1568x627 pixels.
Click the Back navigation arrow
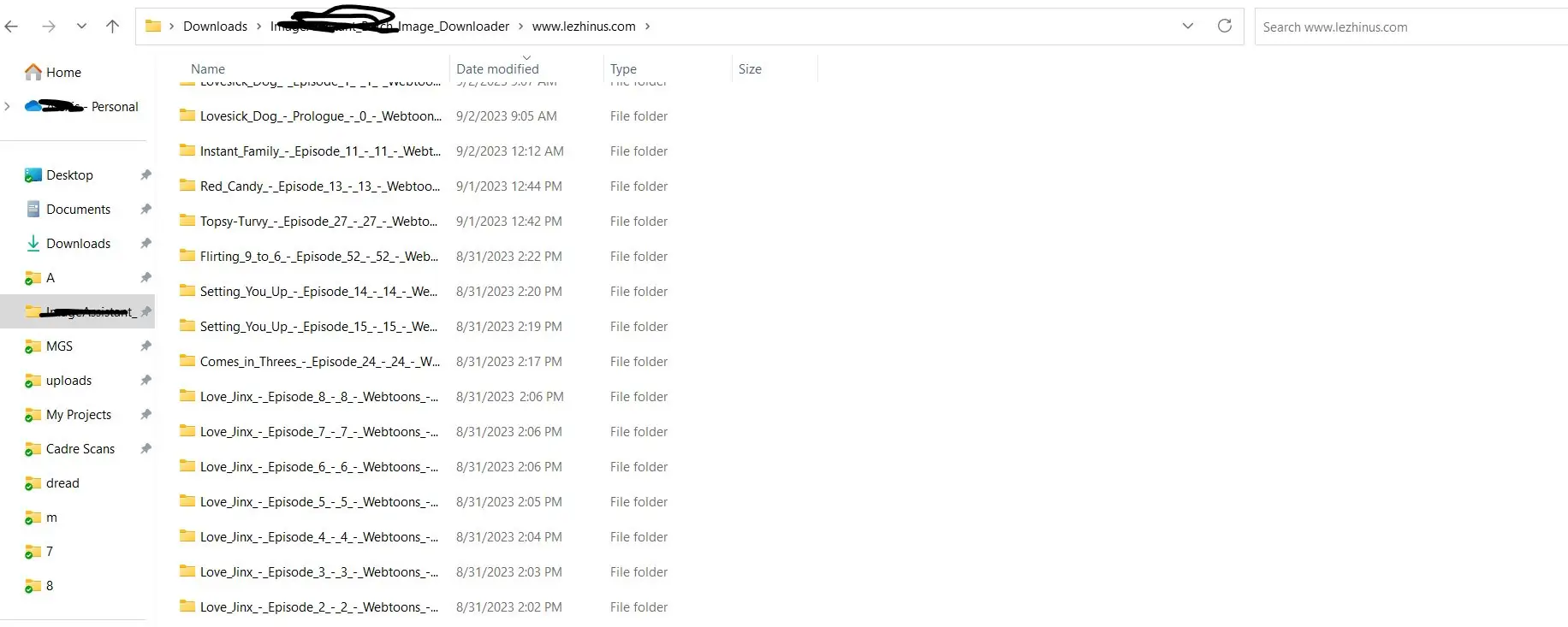(x=11, y=27)
